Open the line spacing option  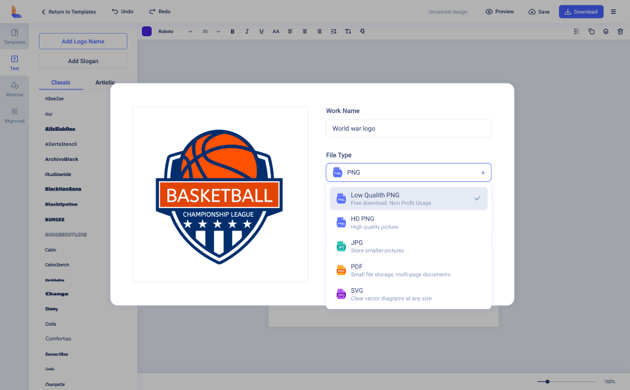[333, 31]
